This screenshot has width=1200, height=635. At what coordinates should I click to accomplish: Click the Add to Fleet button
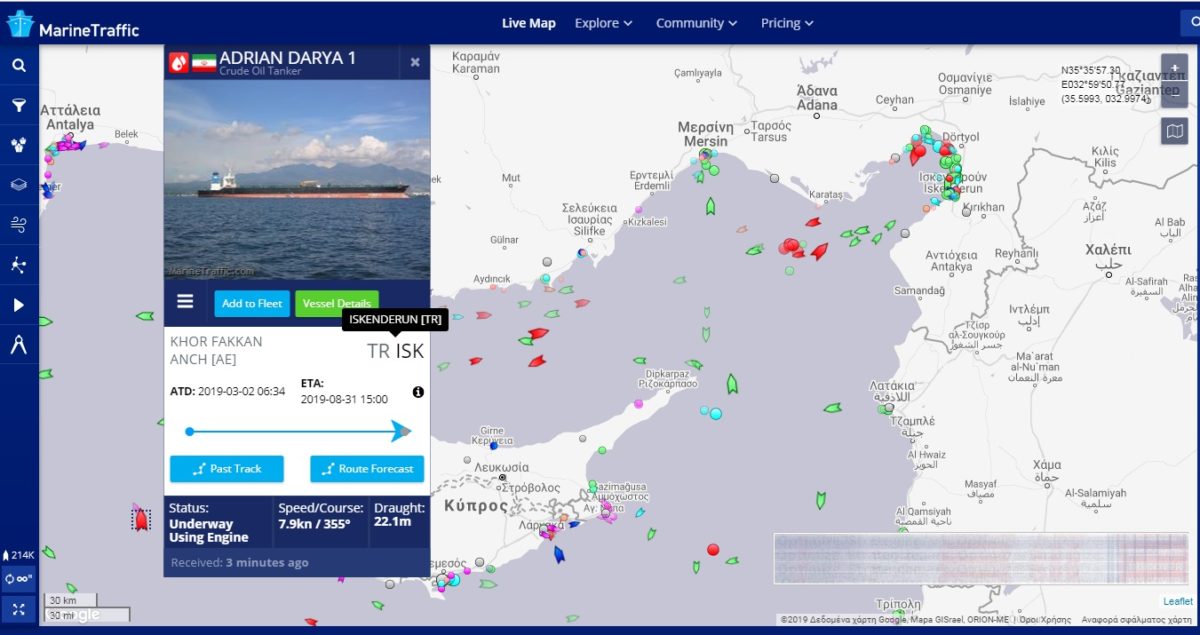tap(252, 303)
